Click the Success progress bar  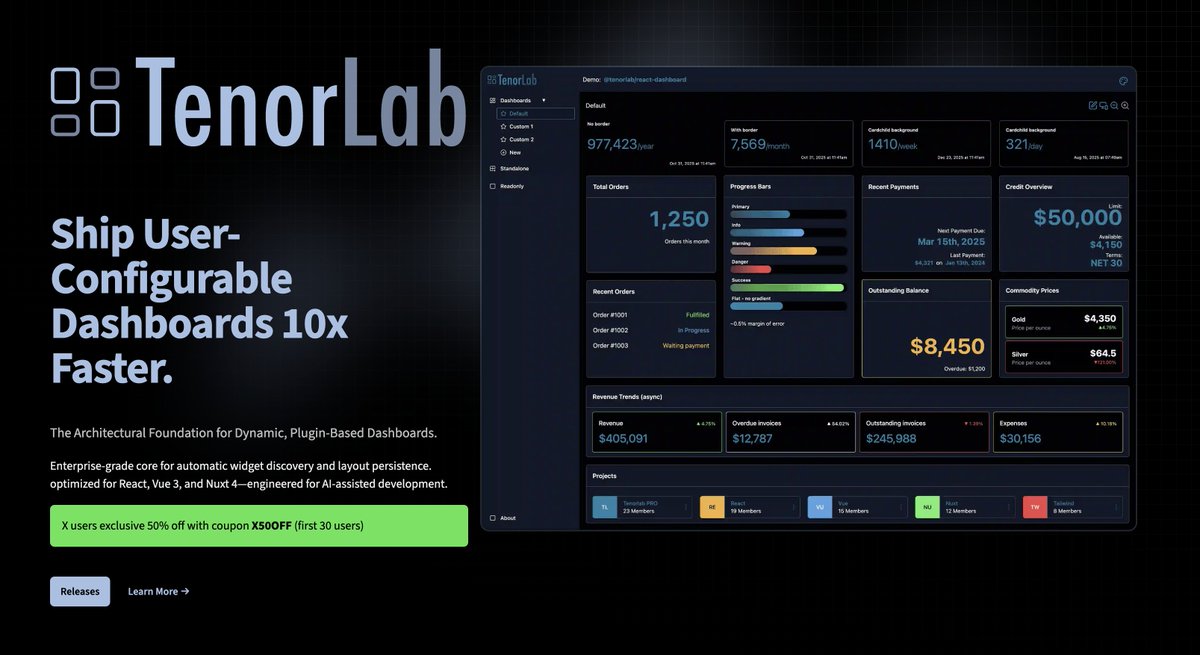pos(788,288)
